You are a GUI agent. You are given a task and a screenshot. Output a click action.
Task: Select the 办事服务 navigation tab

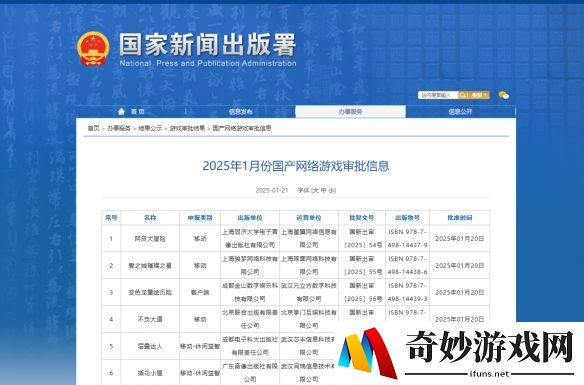(350, 112)
